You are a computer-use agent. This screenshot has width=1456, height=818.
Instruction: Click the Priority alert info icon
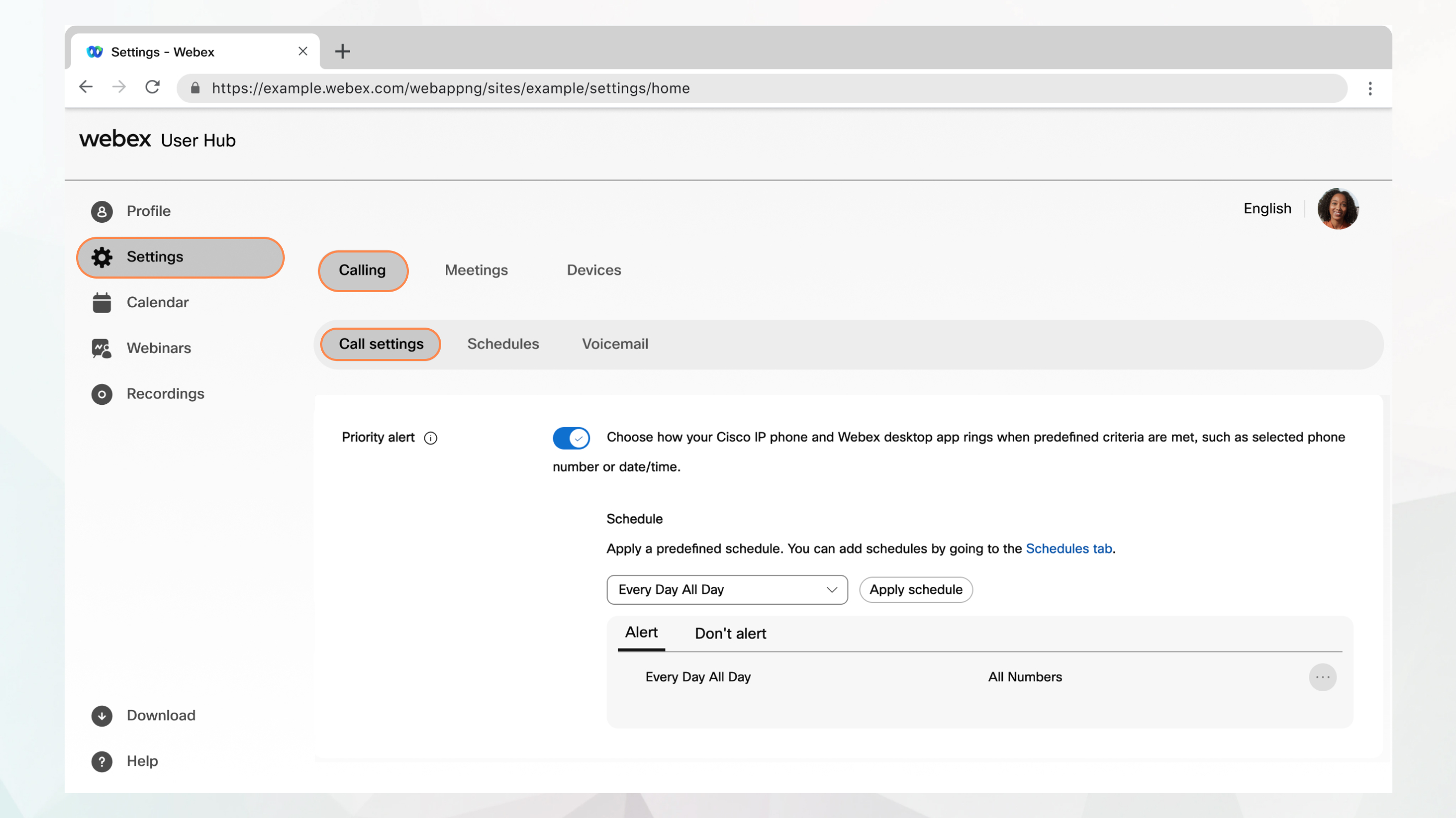[430, 438]
